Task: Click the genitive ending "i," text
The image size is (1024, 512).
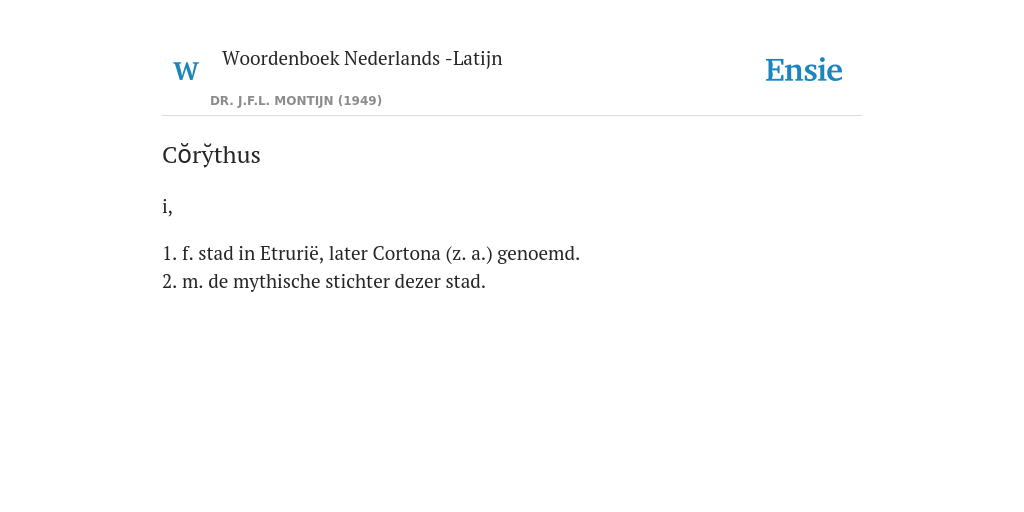Action: point(167,206)
